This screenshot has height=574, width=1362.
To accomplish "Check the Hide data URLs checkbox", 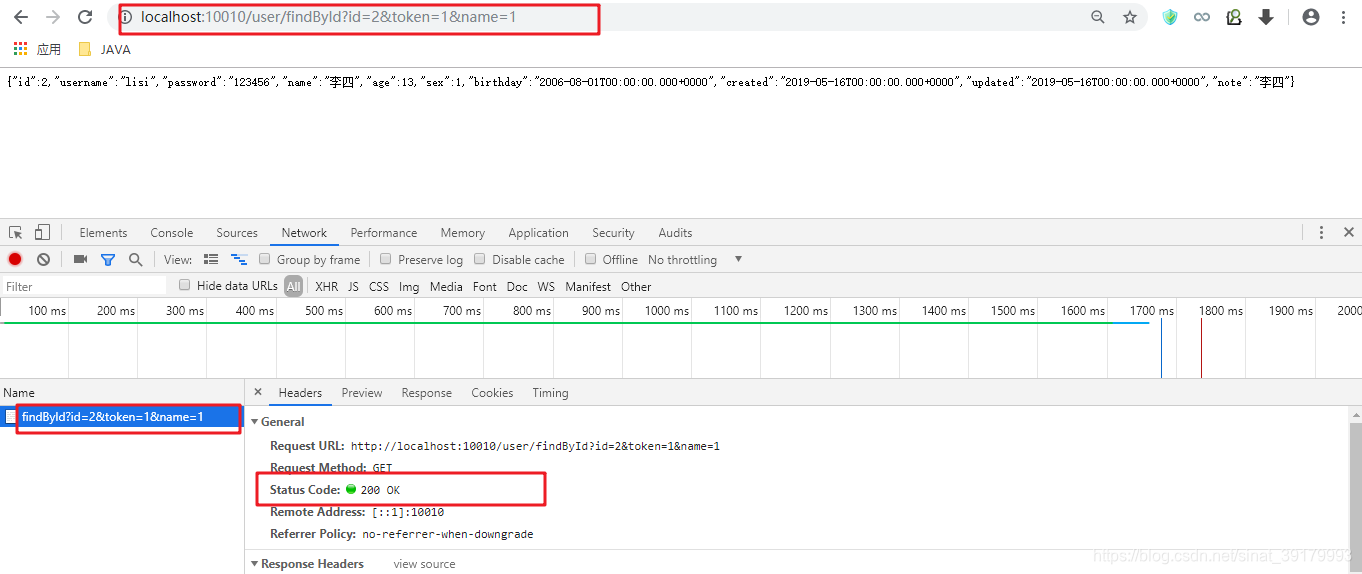I will click(x=184, y=285).
